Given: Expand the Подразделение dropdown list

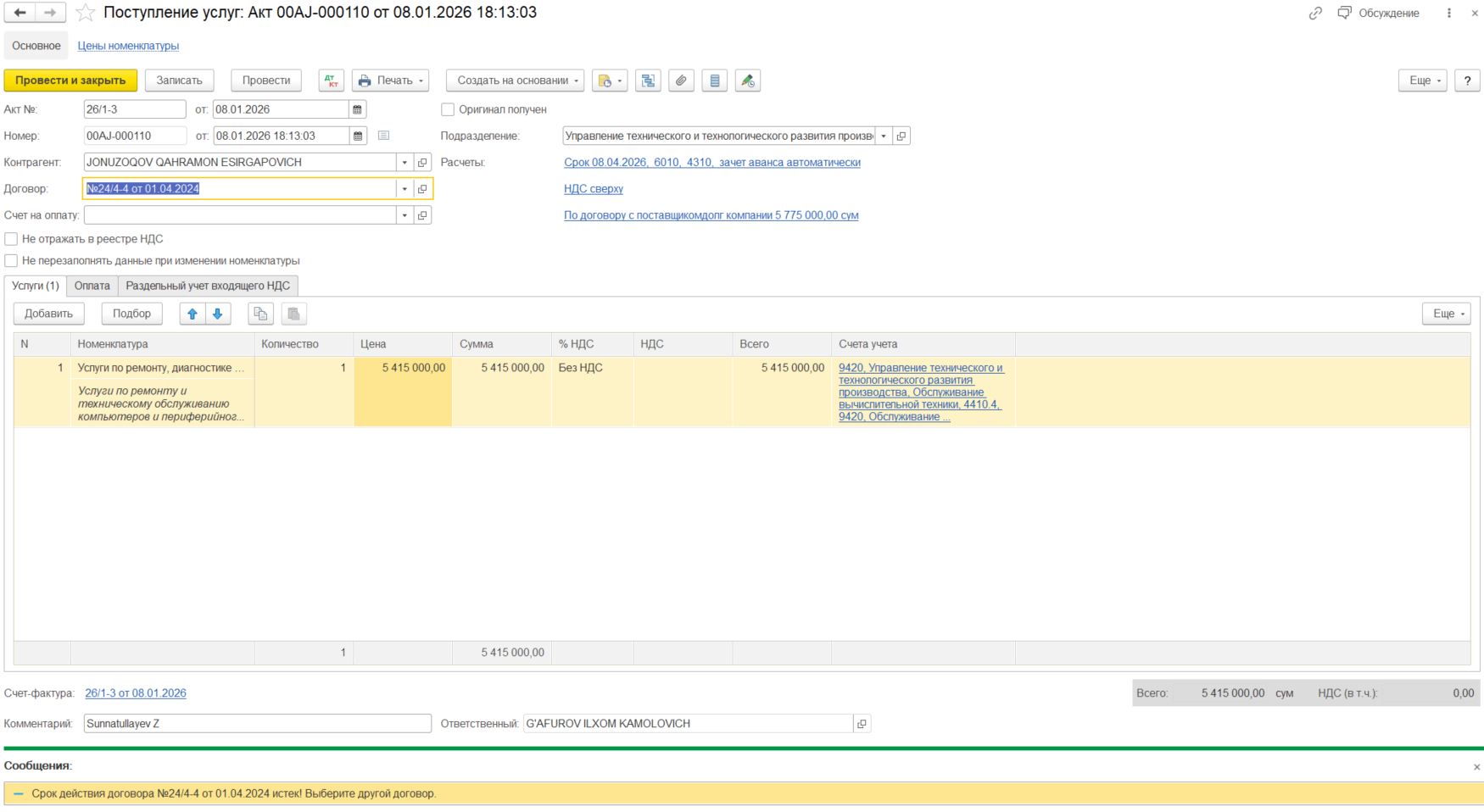Looking at the screenshot, I should pyautogui.click(x=884, y=136).
